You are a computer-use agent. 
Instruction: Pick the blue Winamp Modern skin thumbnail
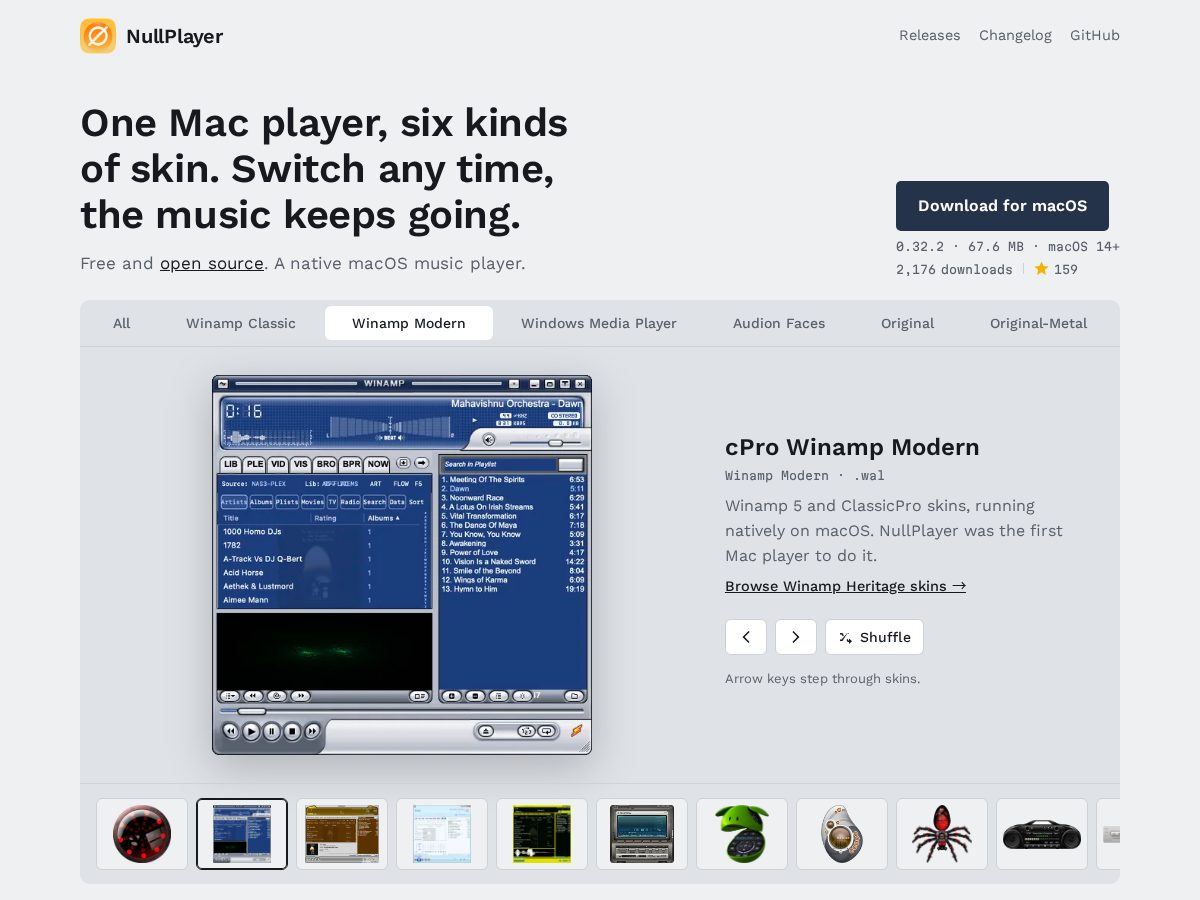point(242,834)
